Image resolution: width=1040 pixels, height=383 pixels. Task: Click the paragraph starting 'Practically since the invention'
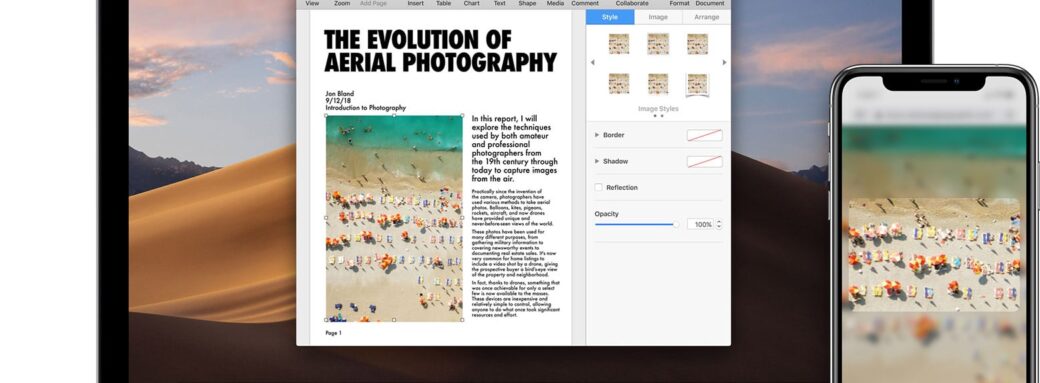click(x=513, y=208)
